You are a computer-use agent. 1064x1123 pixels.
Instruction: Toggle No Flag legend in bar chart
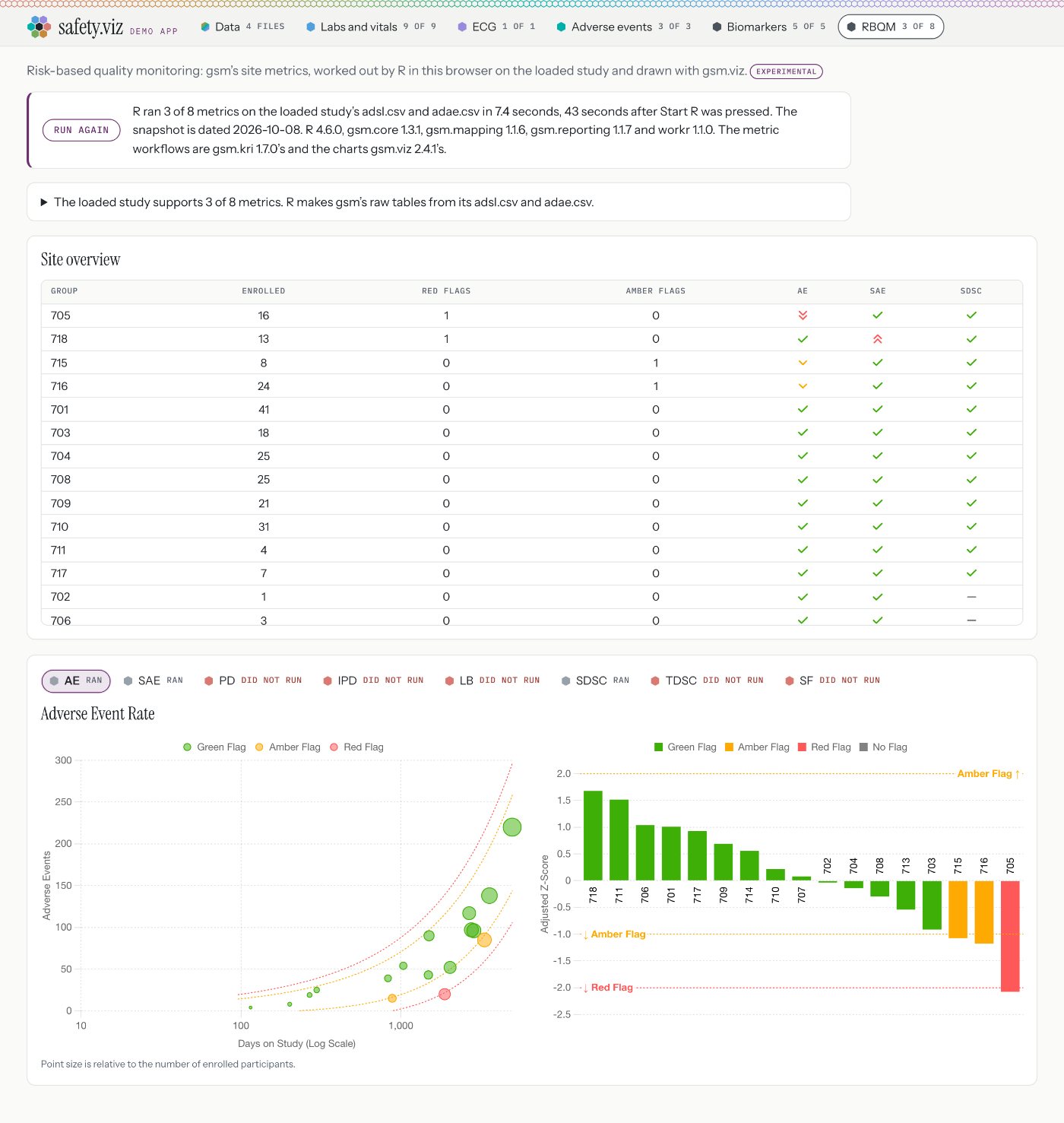[883, 747]
